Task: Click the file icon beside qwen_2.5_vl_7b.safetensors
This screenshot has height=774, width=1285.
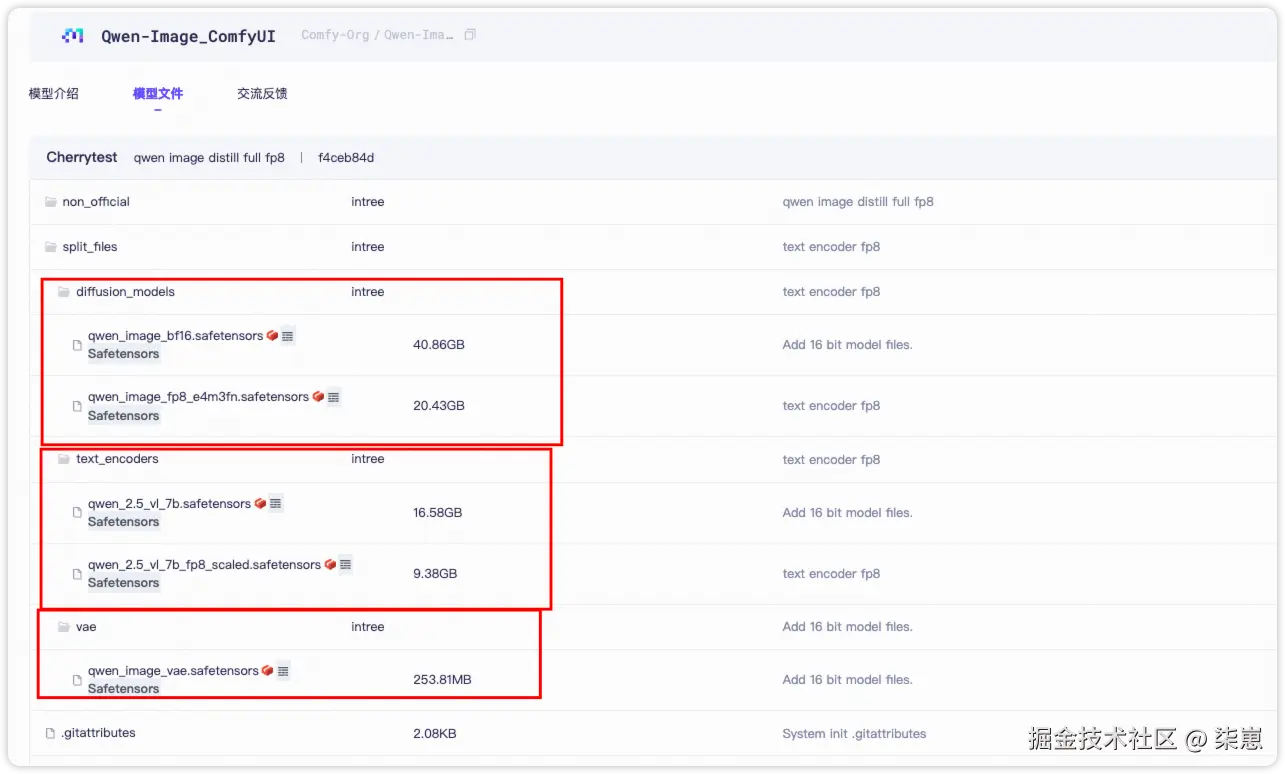Action: 77,513
